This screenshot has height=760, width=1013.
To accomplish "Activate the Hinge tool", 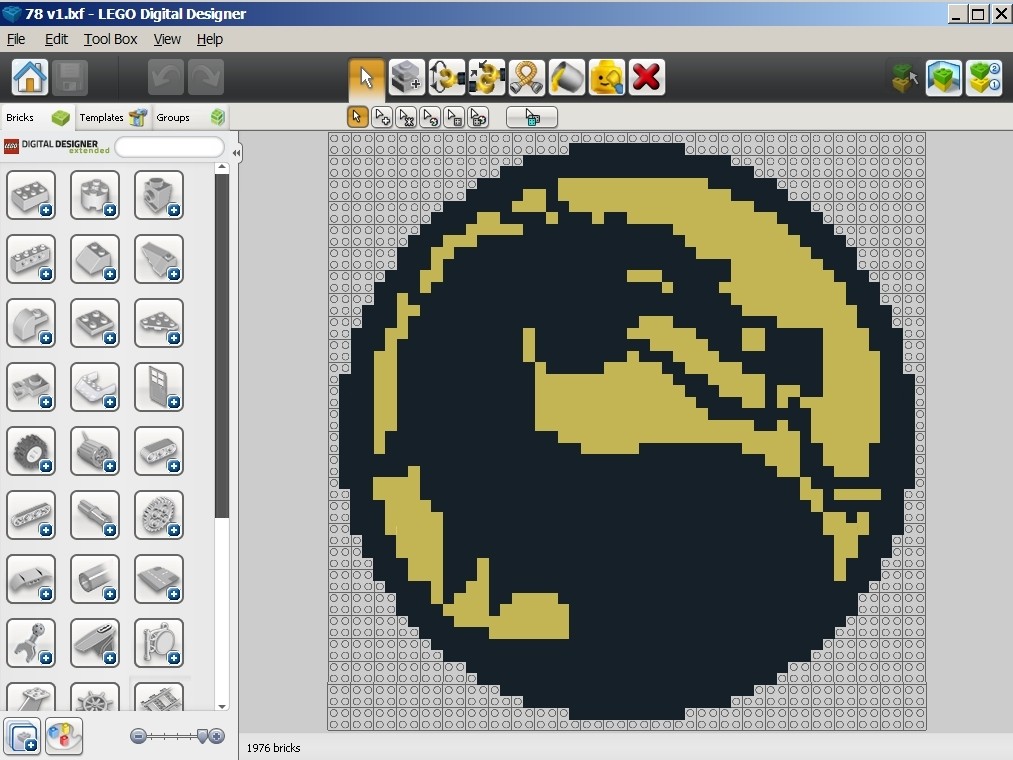I will pos(446,78).
